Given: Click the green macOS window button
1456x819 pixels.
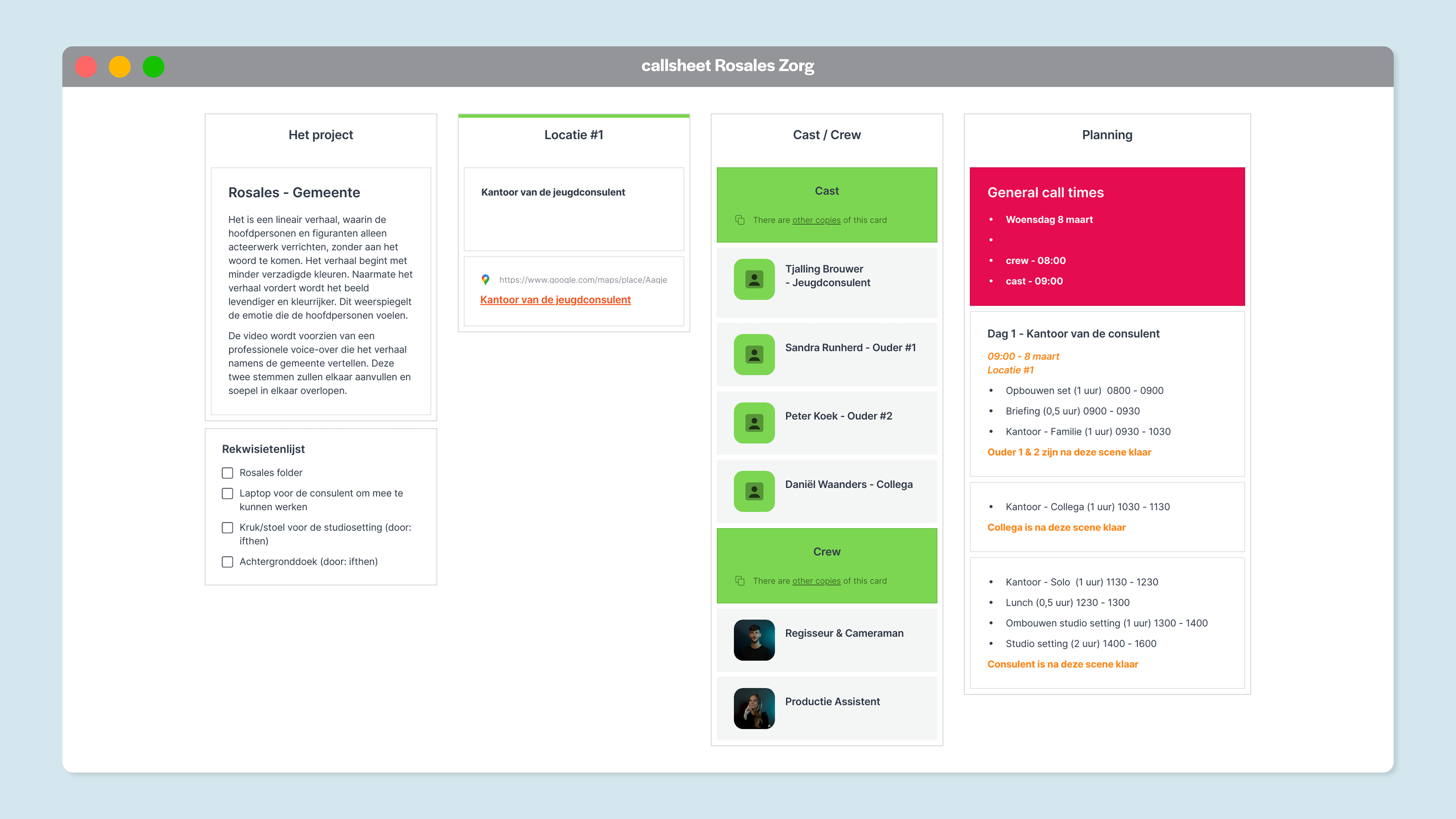Looking at the screenshot, I should pos(153,67).
